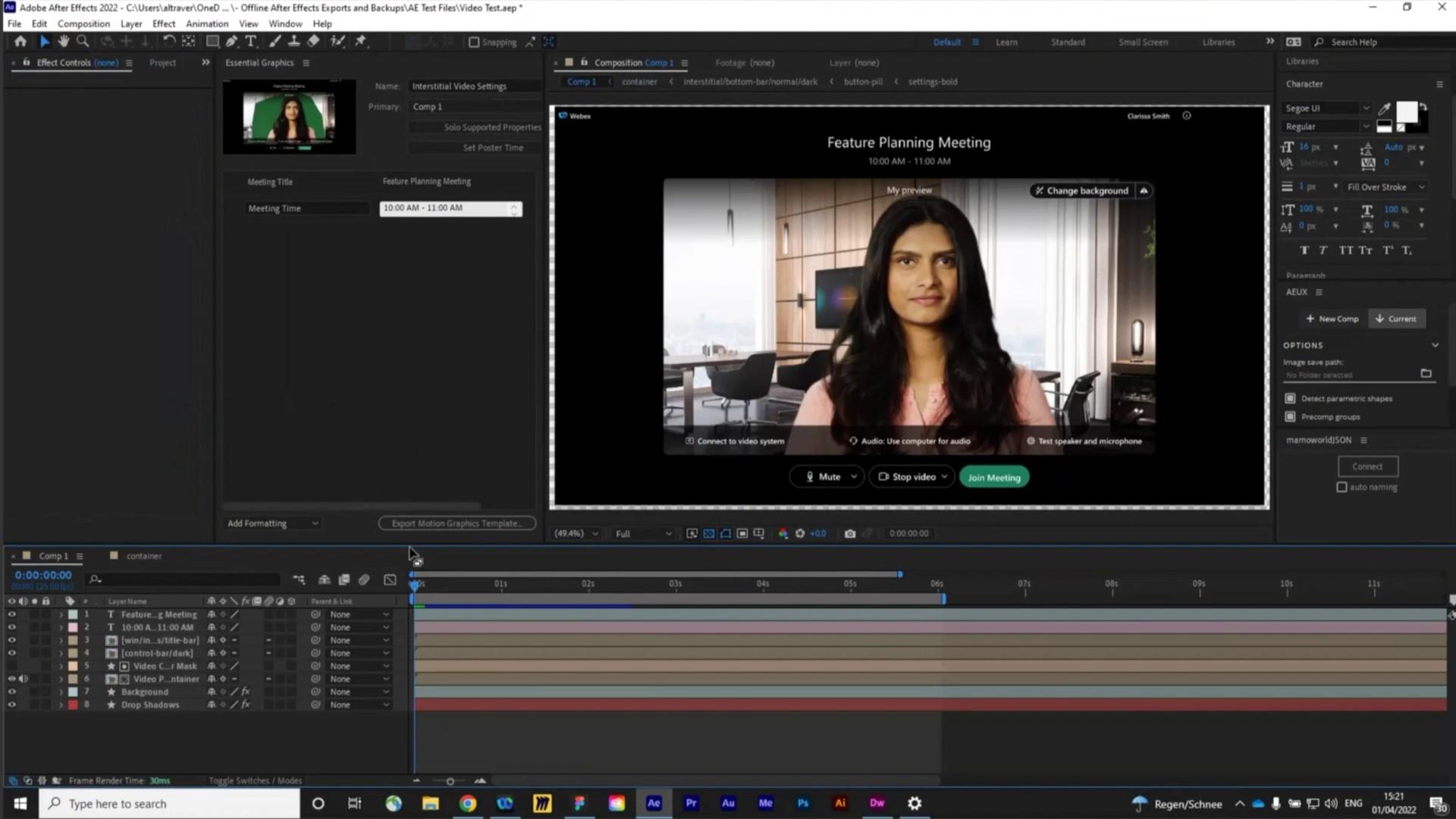This screenshot has height=819, width=1456.
Task: Select the Roto Brush tool
Action: [x=337, y=42]
